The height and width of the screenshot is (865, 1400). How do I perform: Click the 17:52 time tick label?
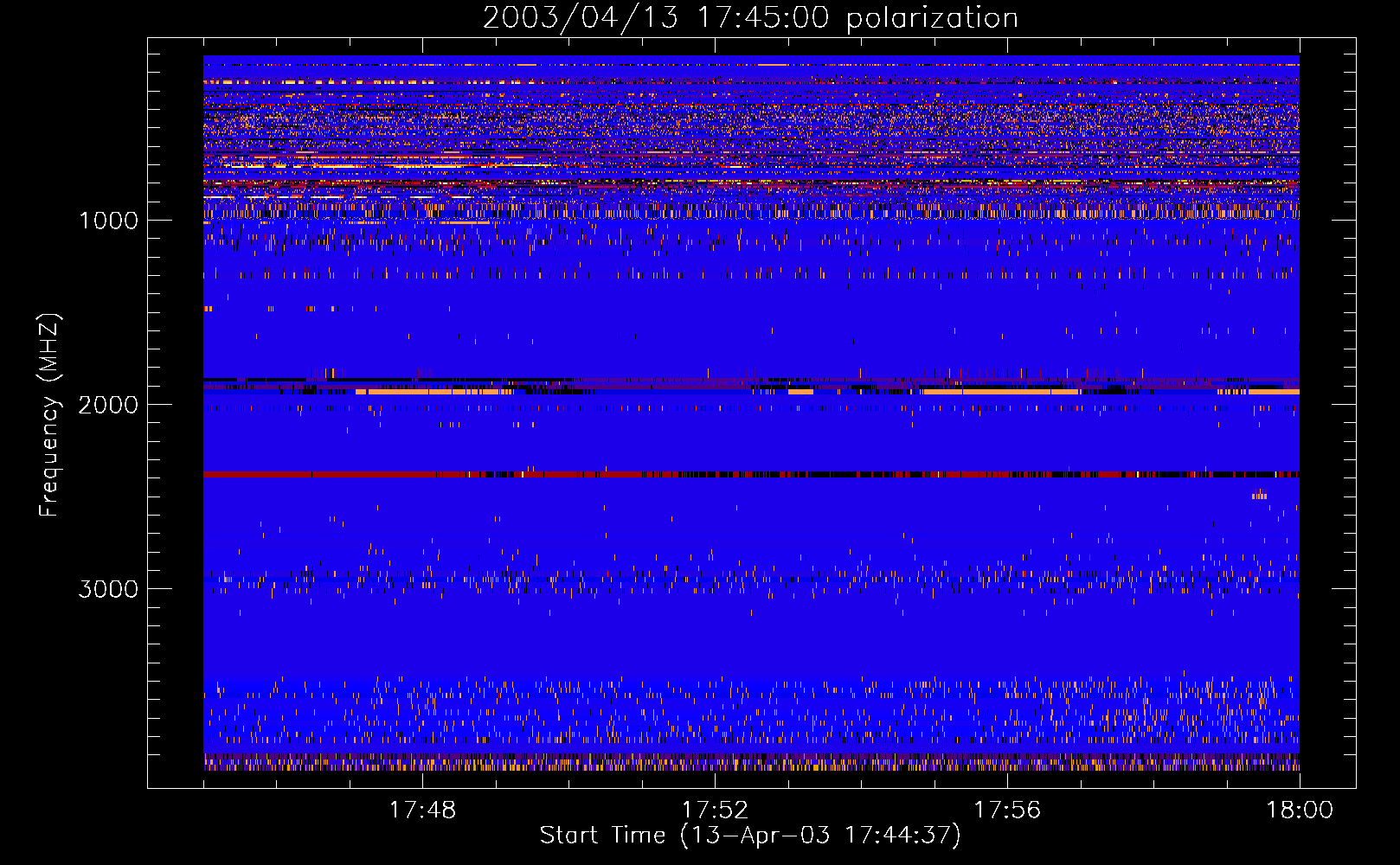click(x=715, y=811)
